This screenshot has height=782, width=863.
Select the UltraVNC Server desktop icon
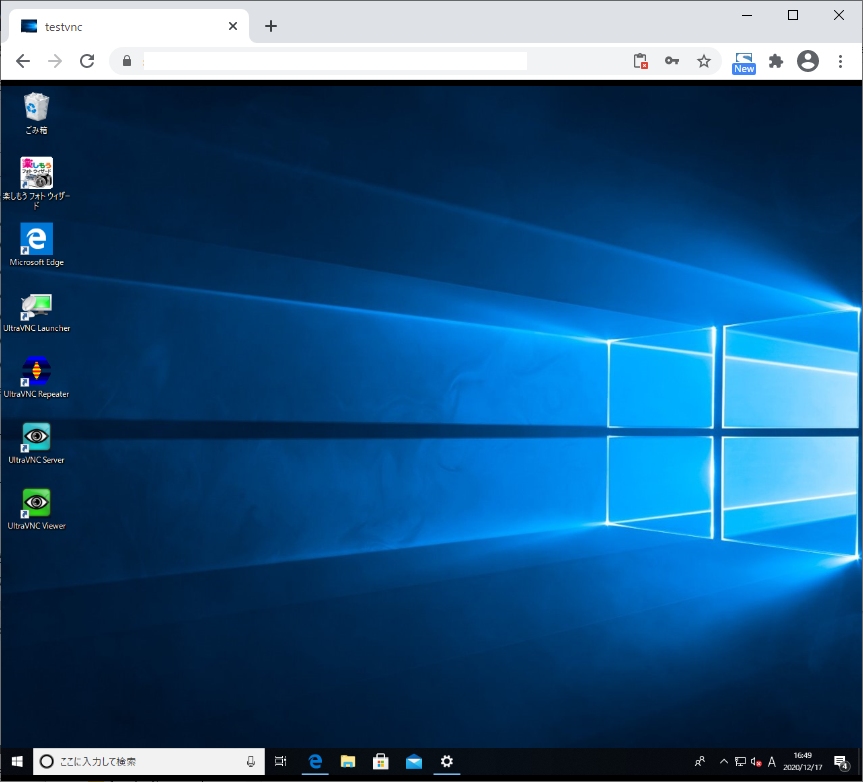tap(36, 444)
